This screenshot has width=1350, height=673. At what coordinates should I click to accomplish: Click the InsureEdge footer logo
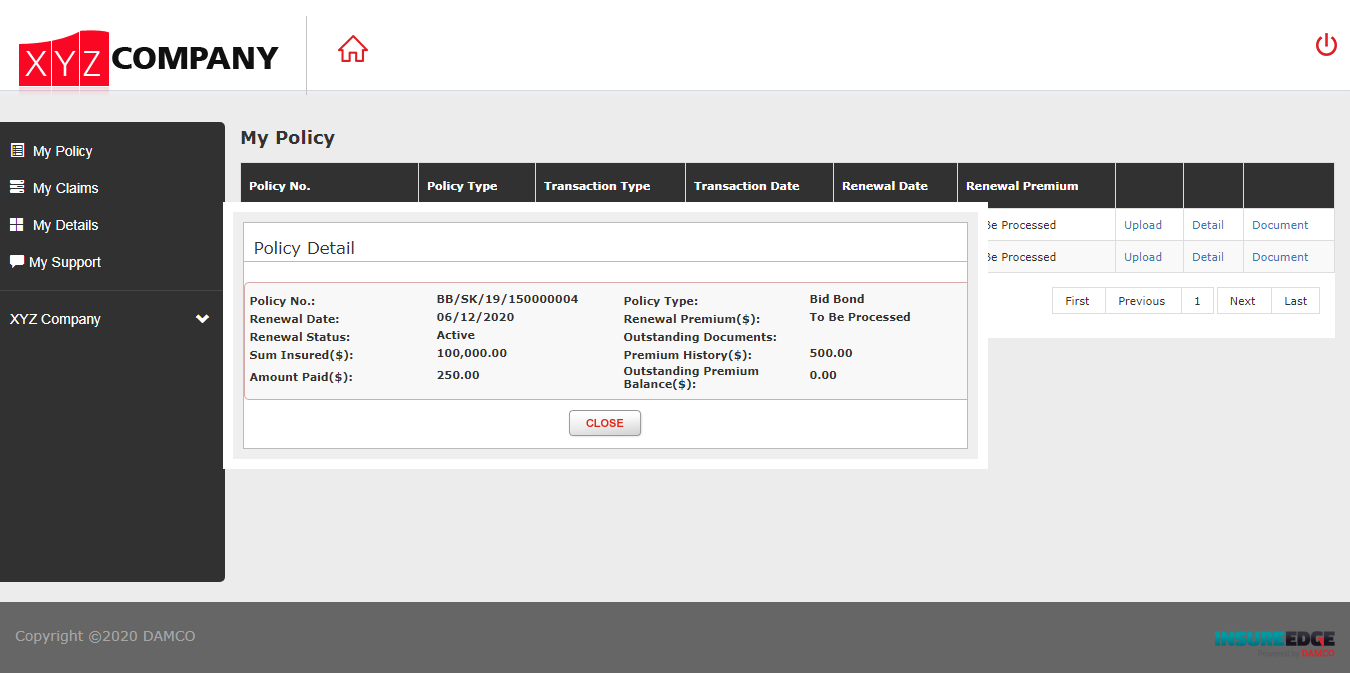1274,641
